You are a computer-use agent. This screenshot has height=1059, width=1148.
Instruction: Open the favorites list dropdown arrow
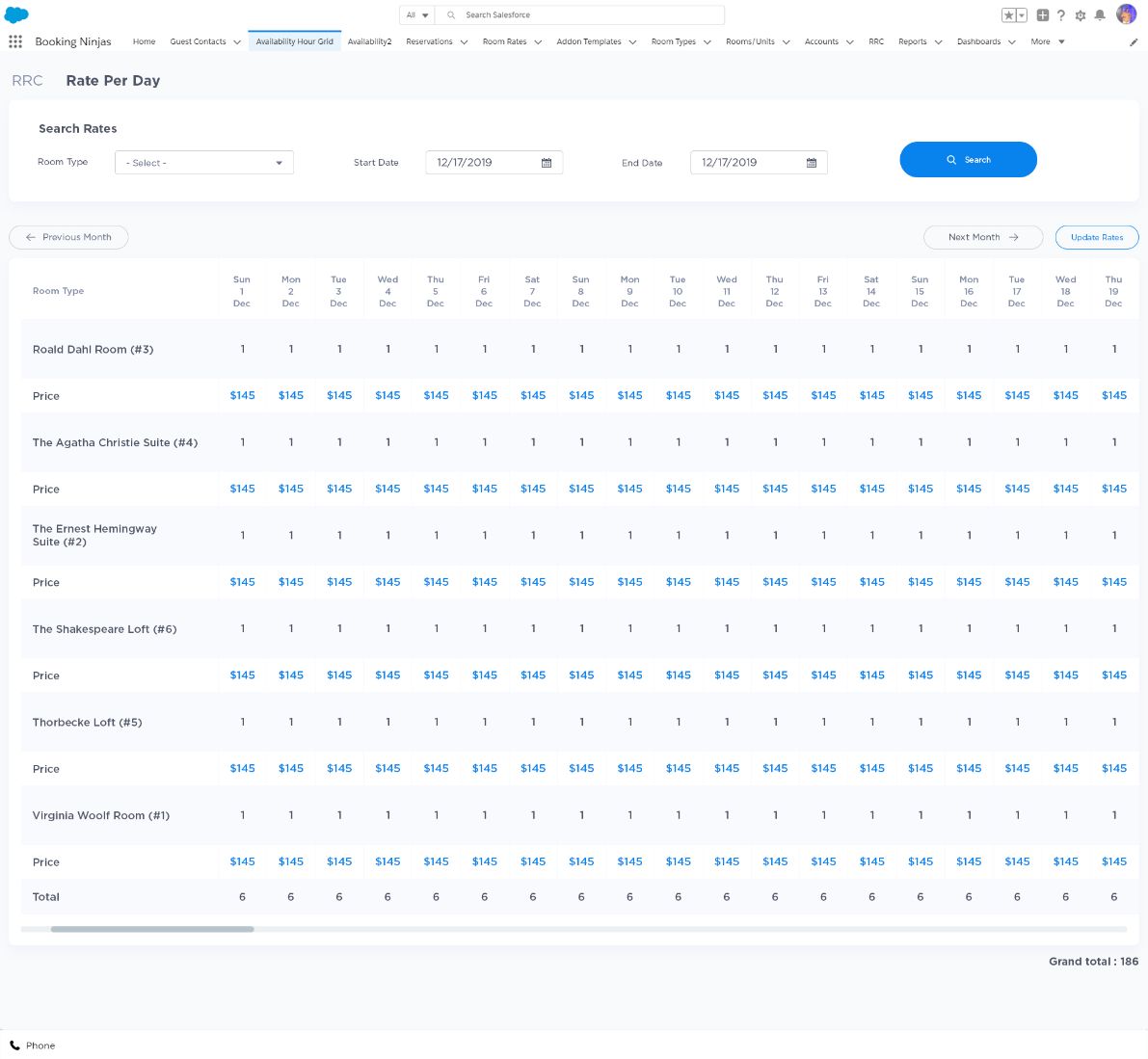pyautogui.click(x=1022, y=15)
